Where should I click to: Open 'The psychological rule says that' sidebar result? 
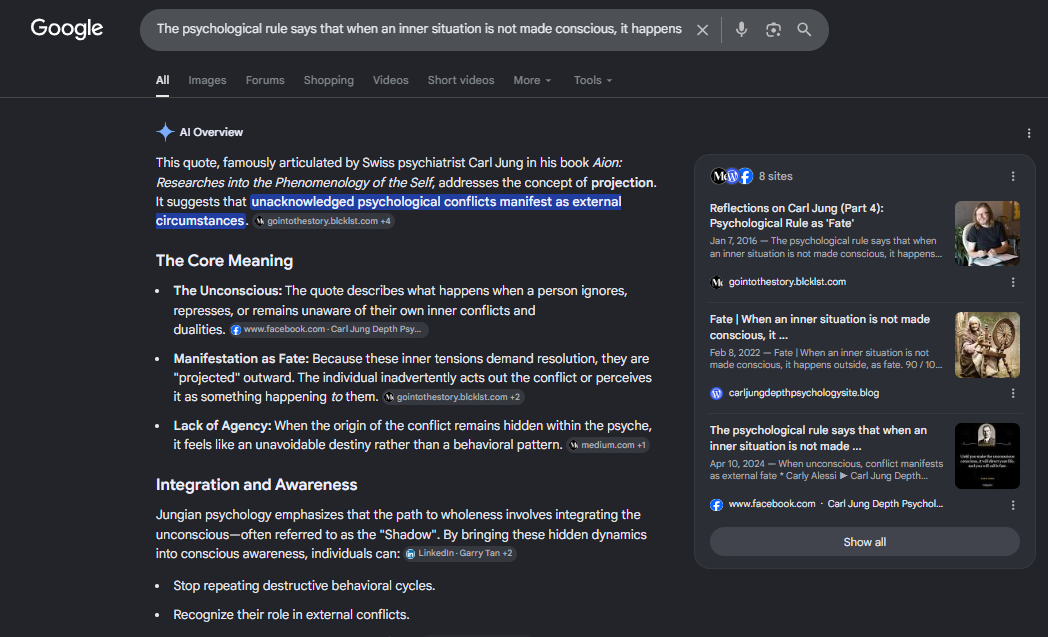pyautogui.click(x=818, y=438)
